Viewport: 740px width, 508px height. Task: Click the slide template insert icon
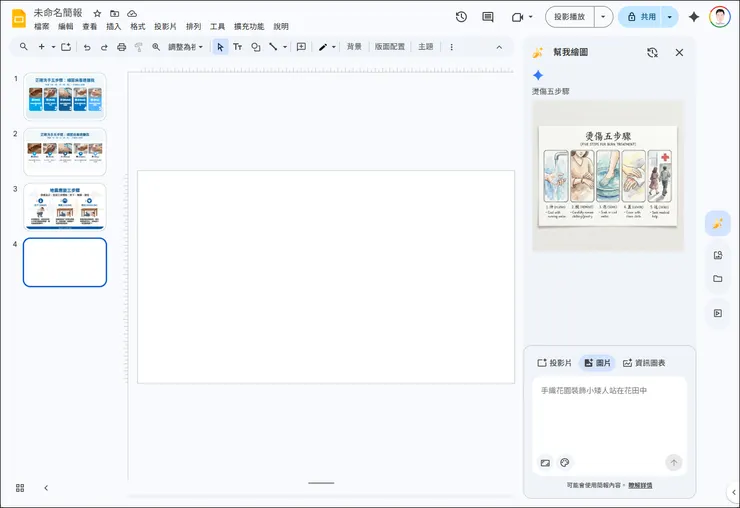coord(66,47)
